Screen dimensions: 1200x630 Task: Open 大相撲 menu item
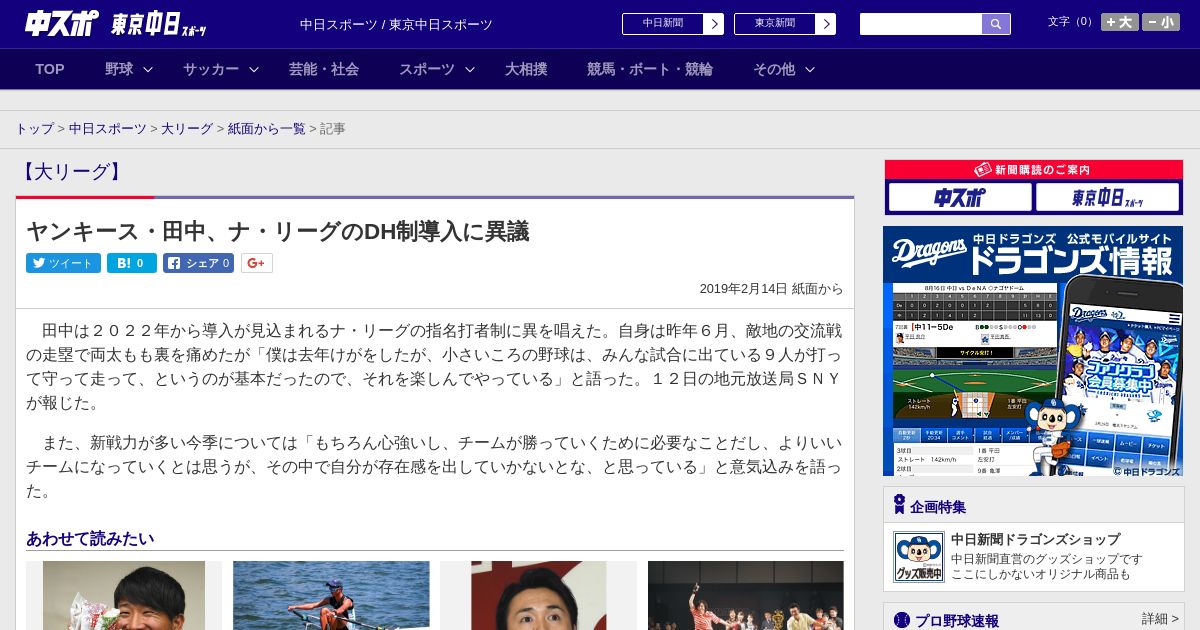tap(526, 69)
